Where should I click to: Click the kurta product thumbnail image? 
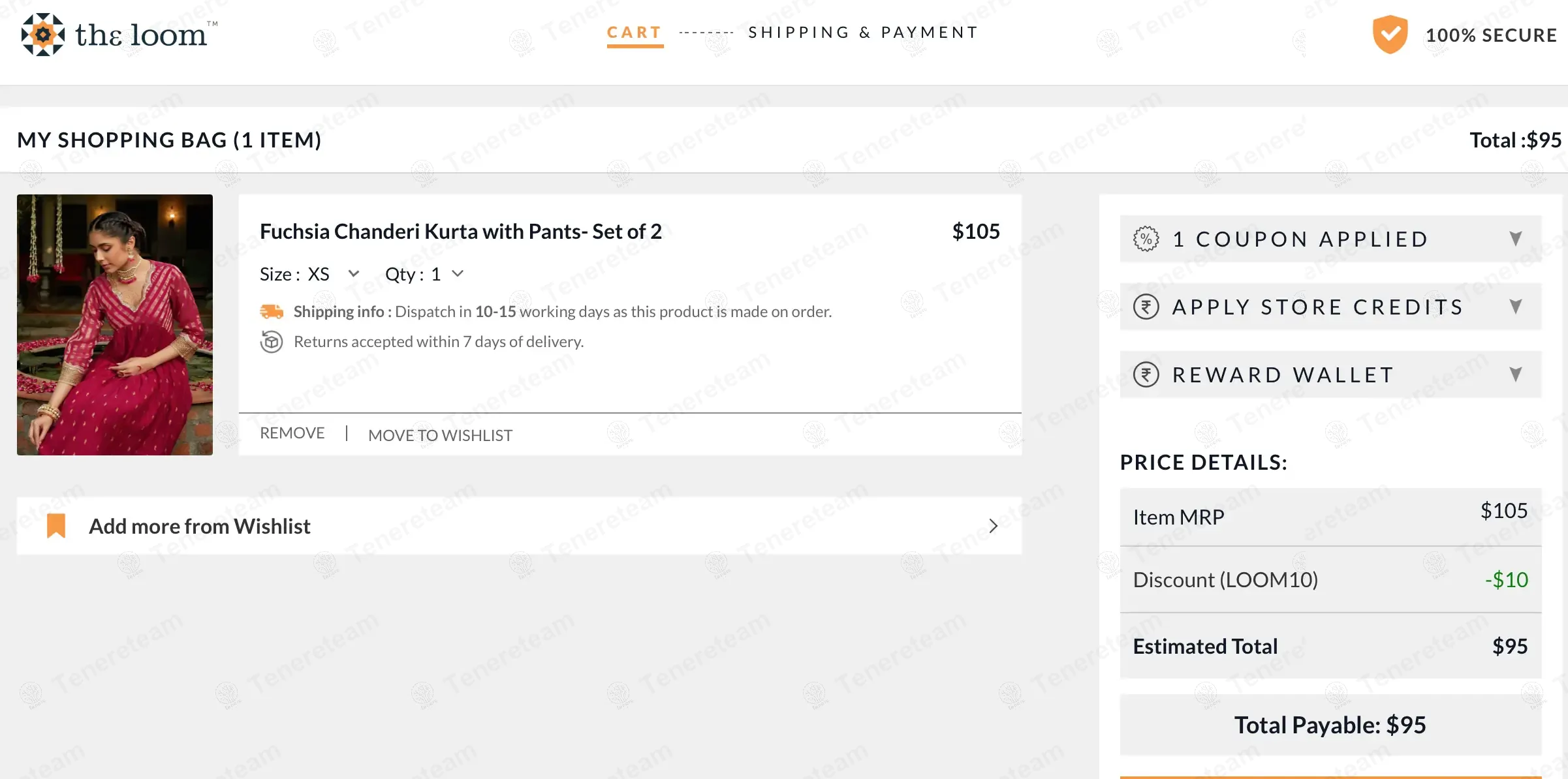tap(115, 325)
